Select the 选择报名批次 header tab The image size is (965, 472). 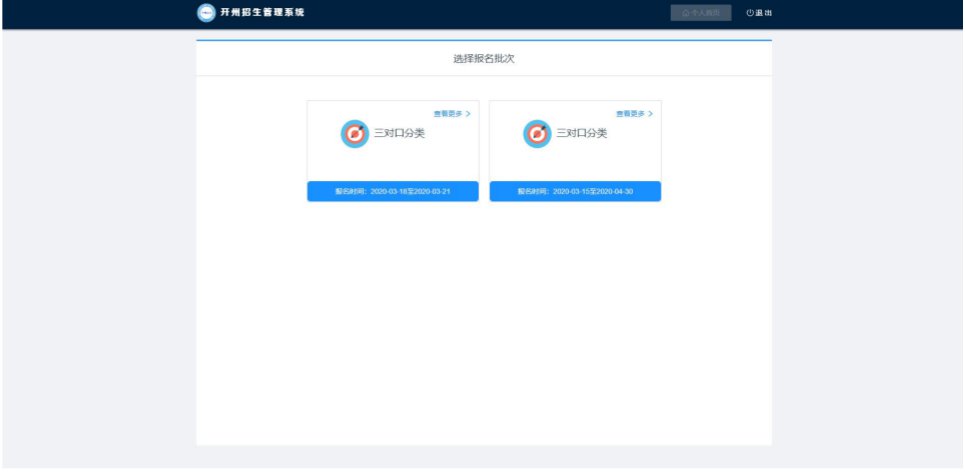click(x=483, y=59)
